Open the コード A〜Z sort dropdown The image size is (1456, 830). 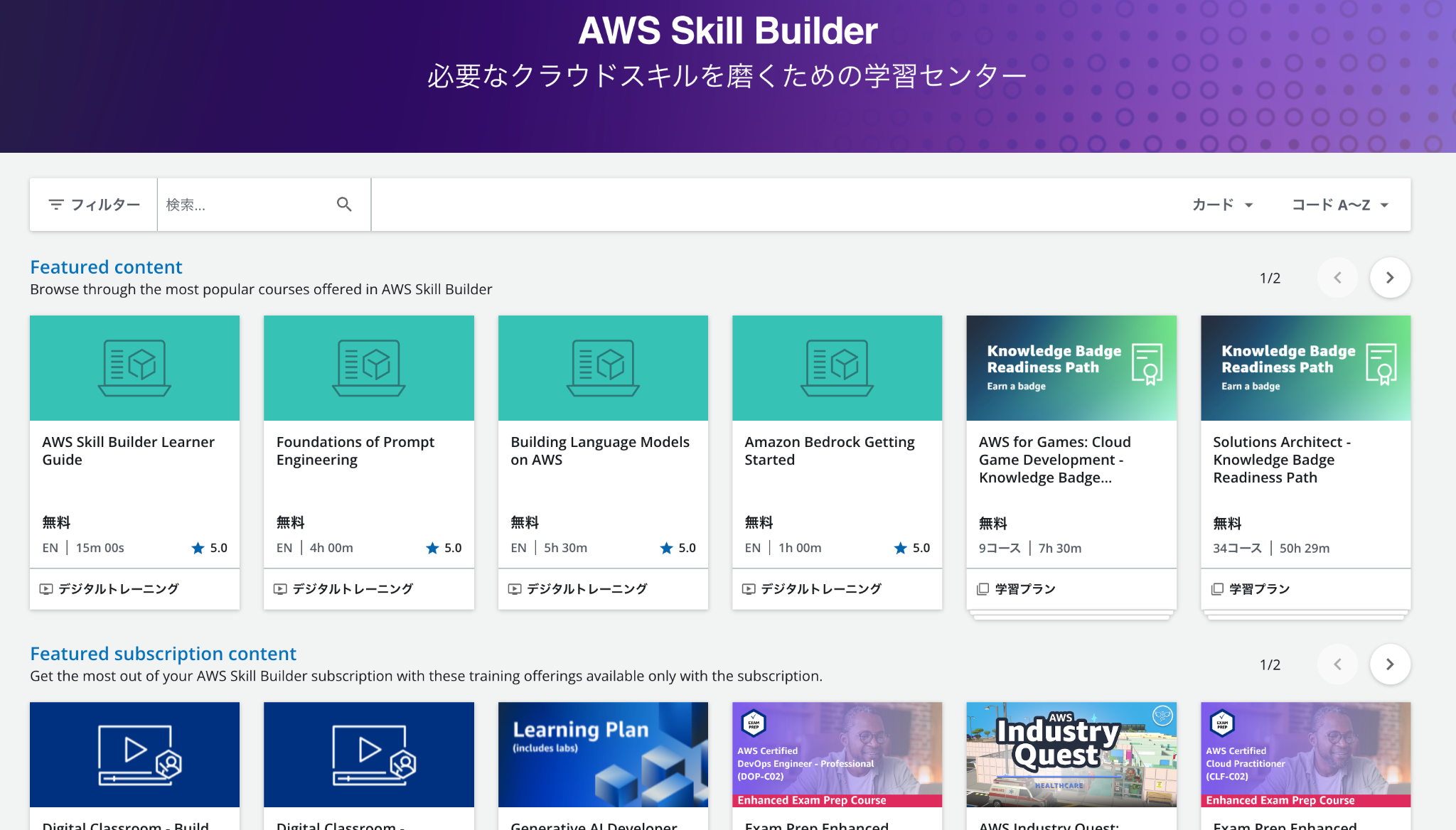[1339, 205]
